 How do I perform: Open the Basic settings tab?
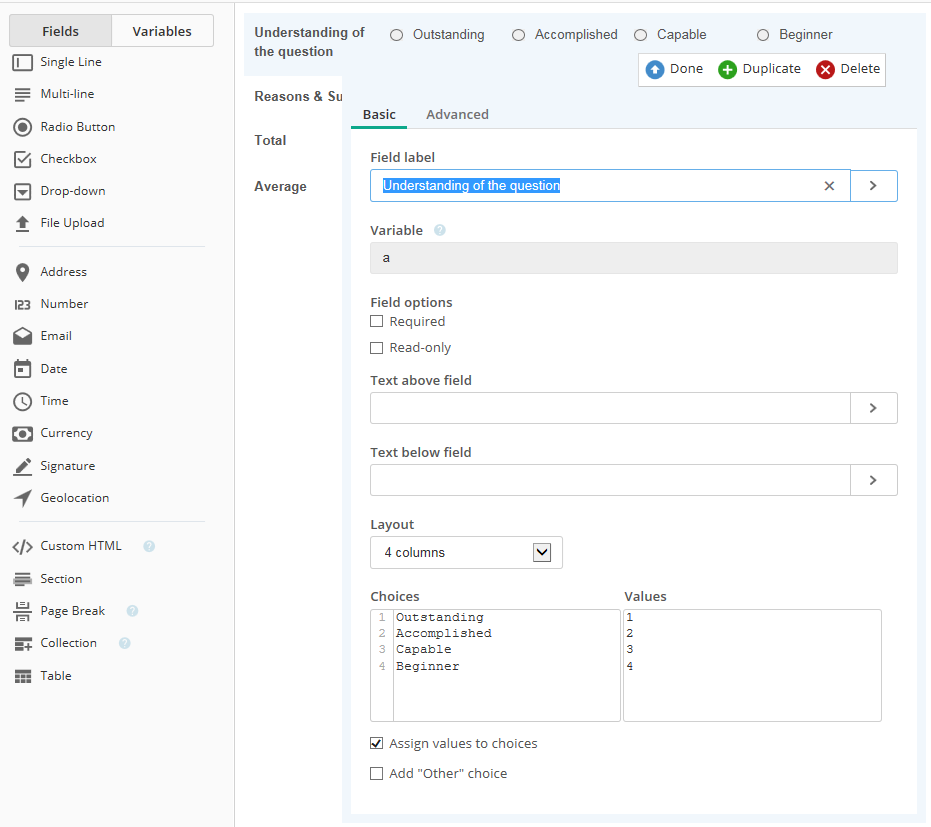379,115
